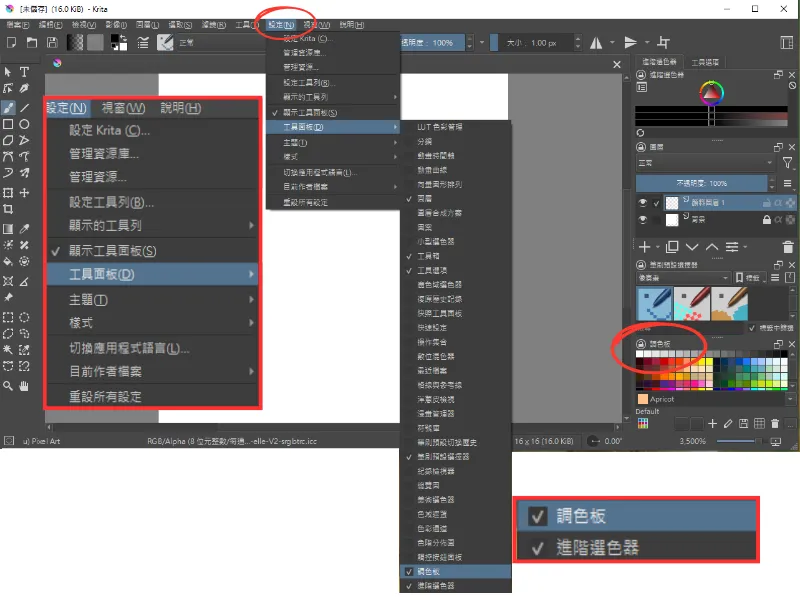Click the save document icon in toolbar
This screenshot has height=600, width=800.
point(51,43)
